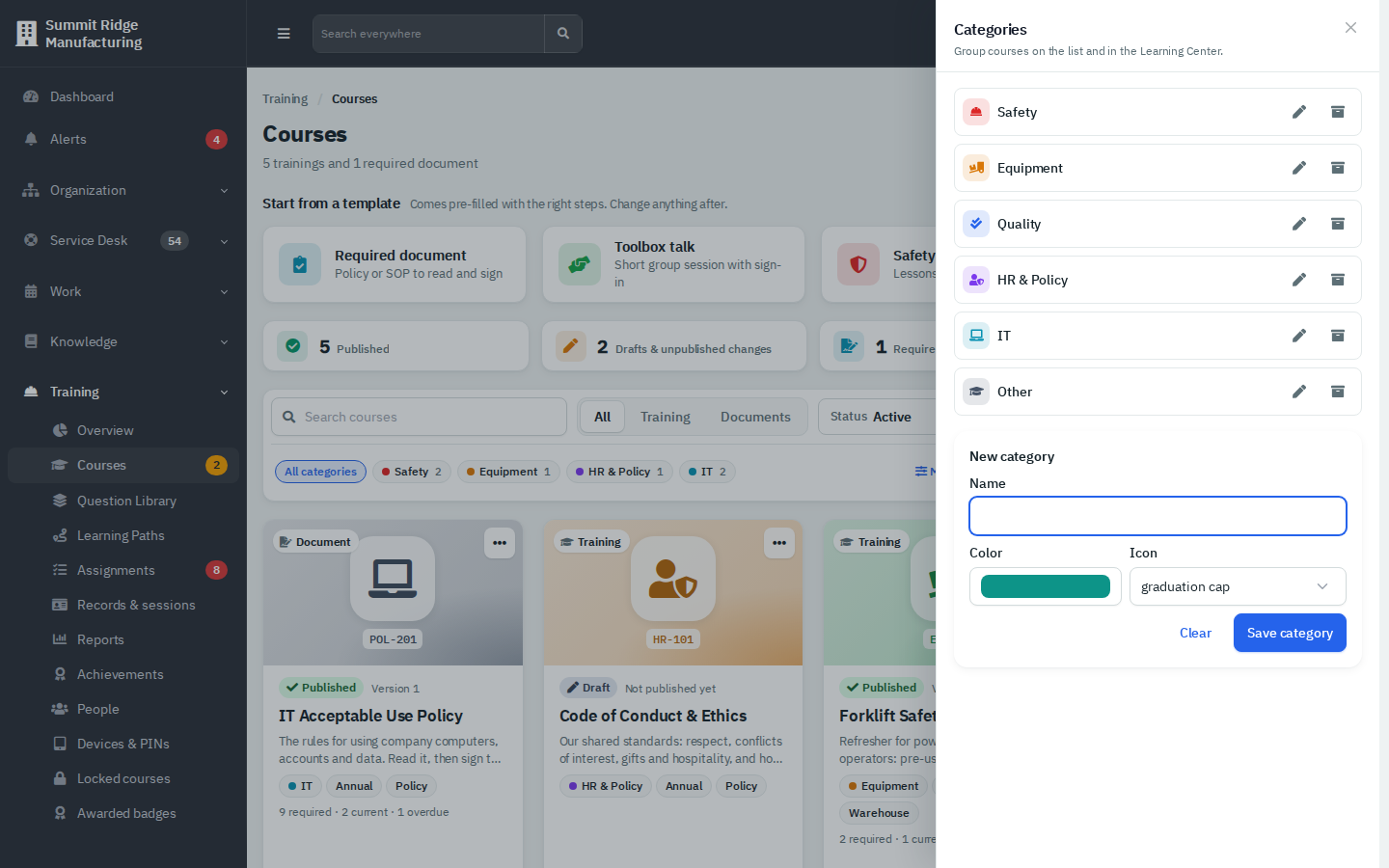Close the Categories panel

1350,28
